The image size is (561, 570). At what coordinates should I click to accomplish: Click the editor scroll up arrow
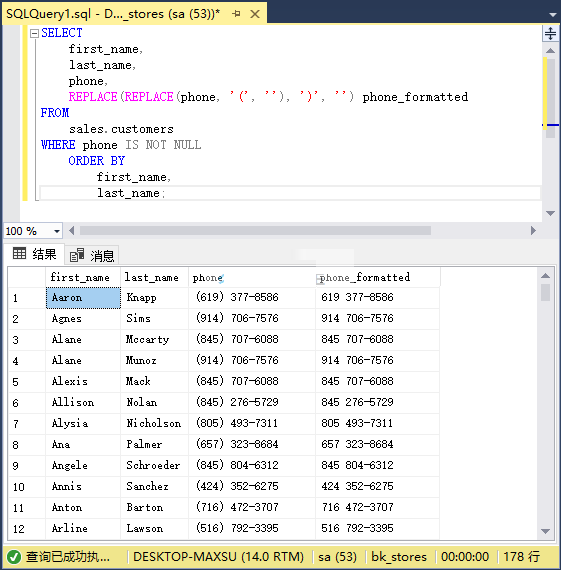point(550,51)
